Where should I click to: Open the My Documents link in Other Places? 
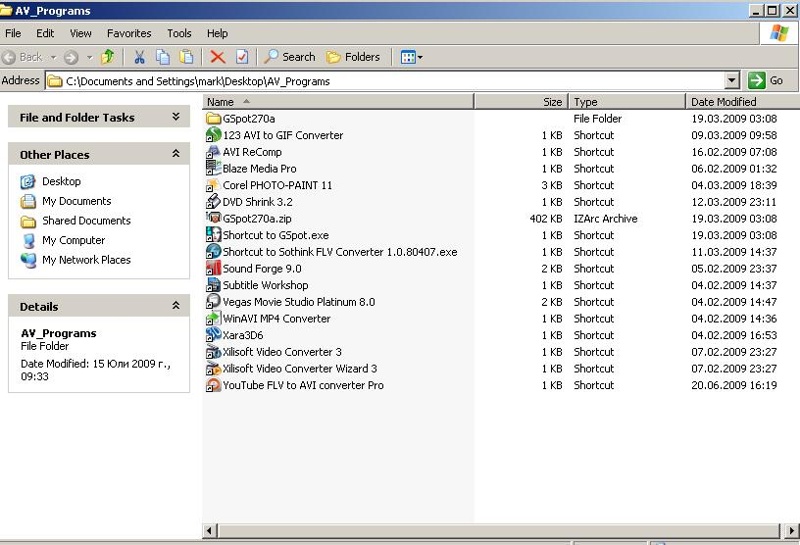click(x=76, y=201)
